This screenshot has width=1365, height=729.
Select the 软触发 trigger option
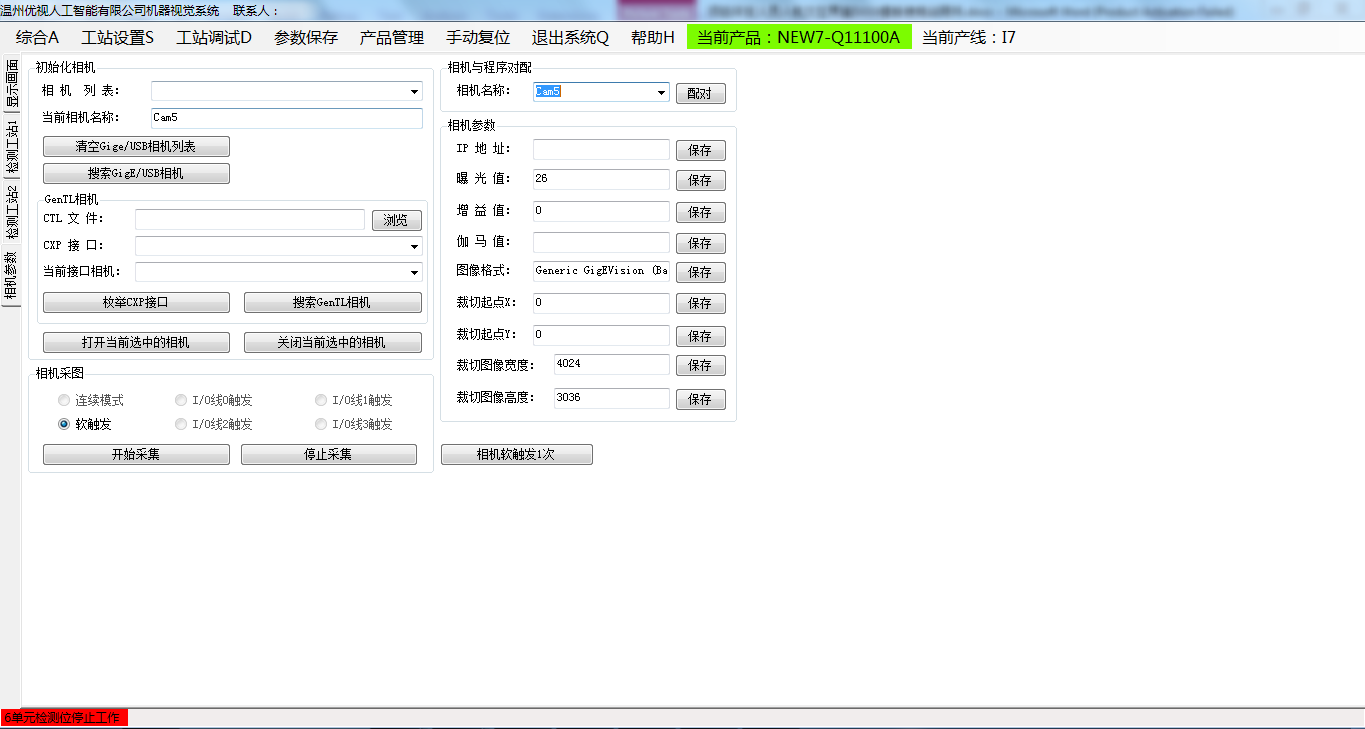[64, 424]
